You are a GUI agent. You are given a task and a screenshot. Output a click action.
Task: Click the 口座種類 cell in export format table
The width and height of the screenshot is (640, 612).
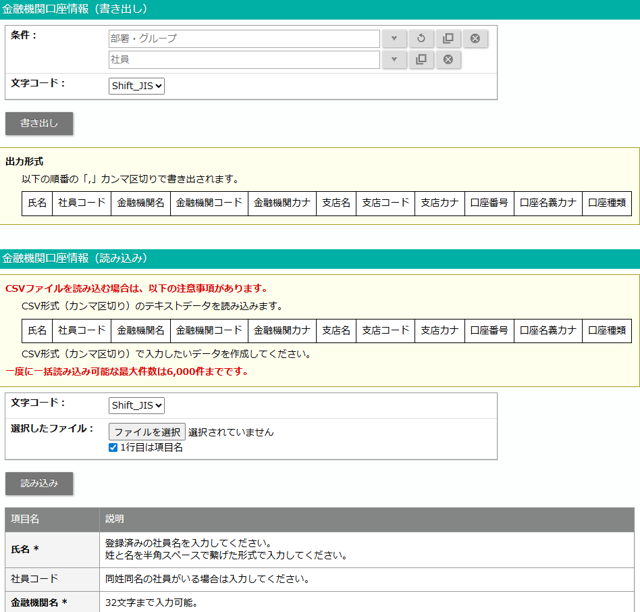click(607, 203)
